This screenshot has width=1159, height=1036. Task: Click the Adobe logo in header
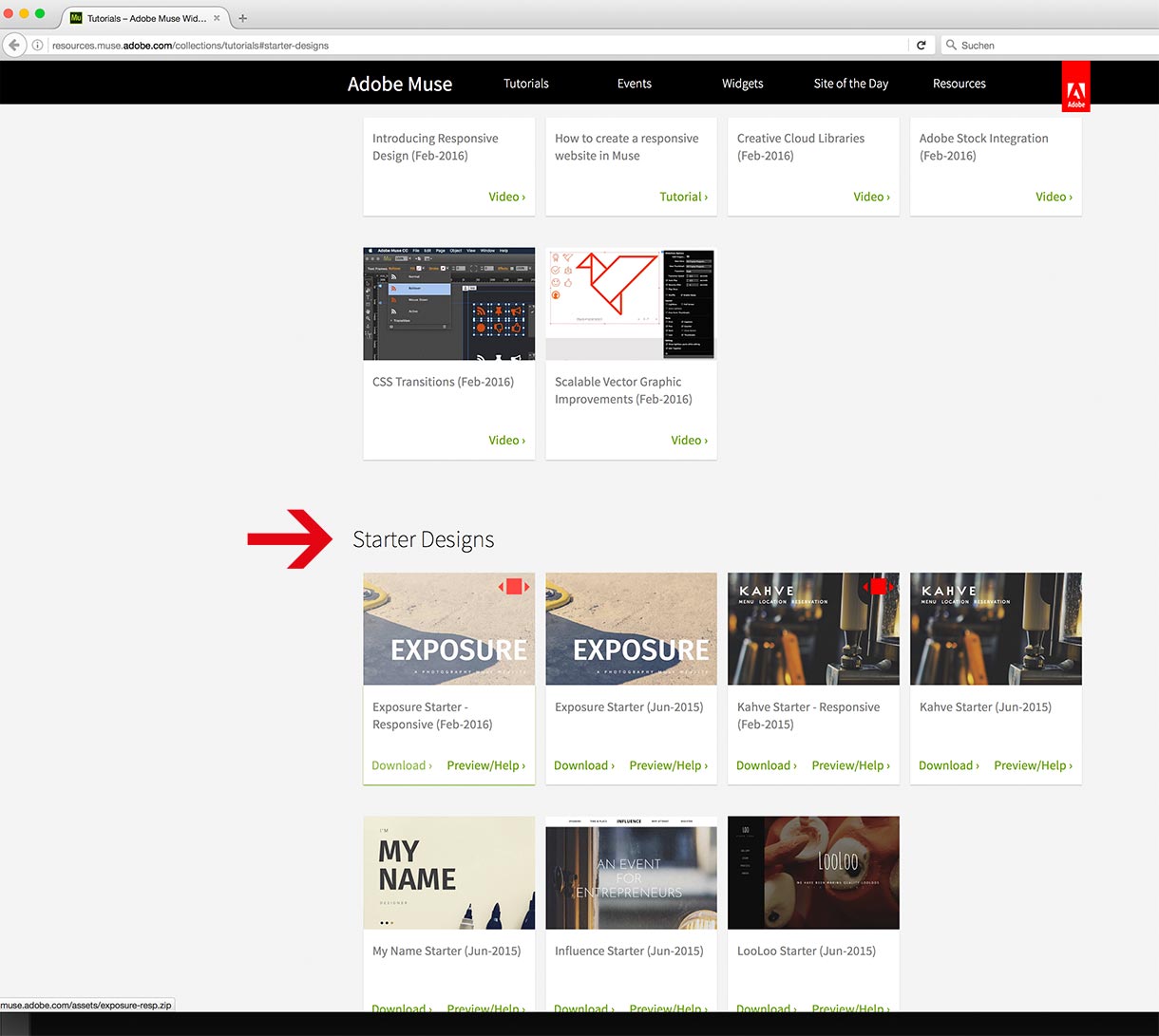click(x=1076, y=87)
